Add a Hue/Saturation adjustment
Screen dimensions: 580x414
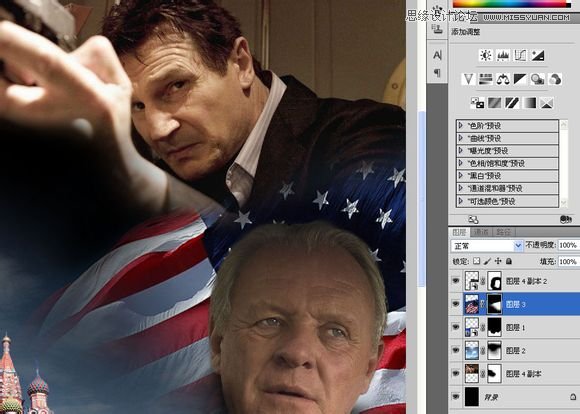click(x=486, y=79)
